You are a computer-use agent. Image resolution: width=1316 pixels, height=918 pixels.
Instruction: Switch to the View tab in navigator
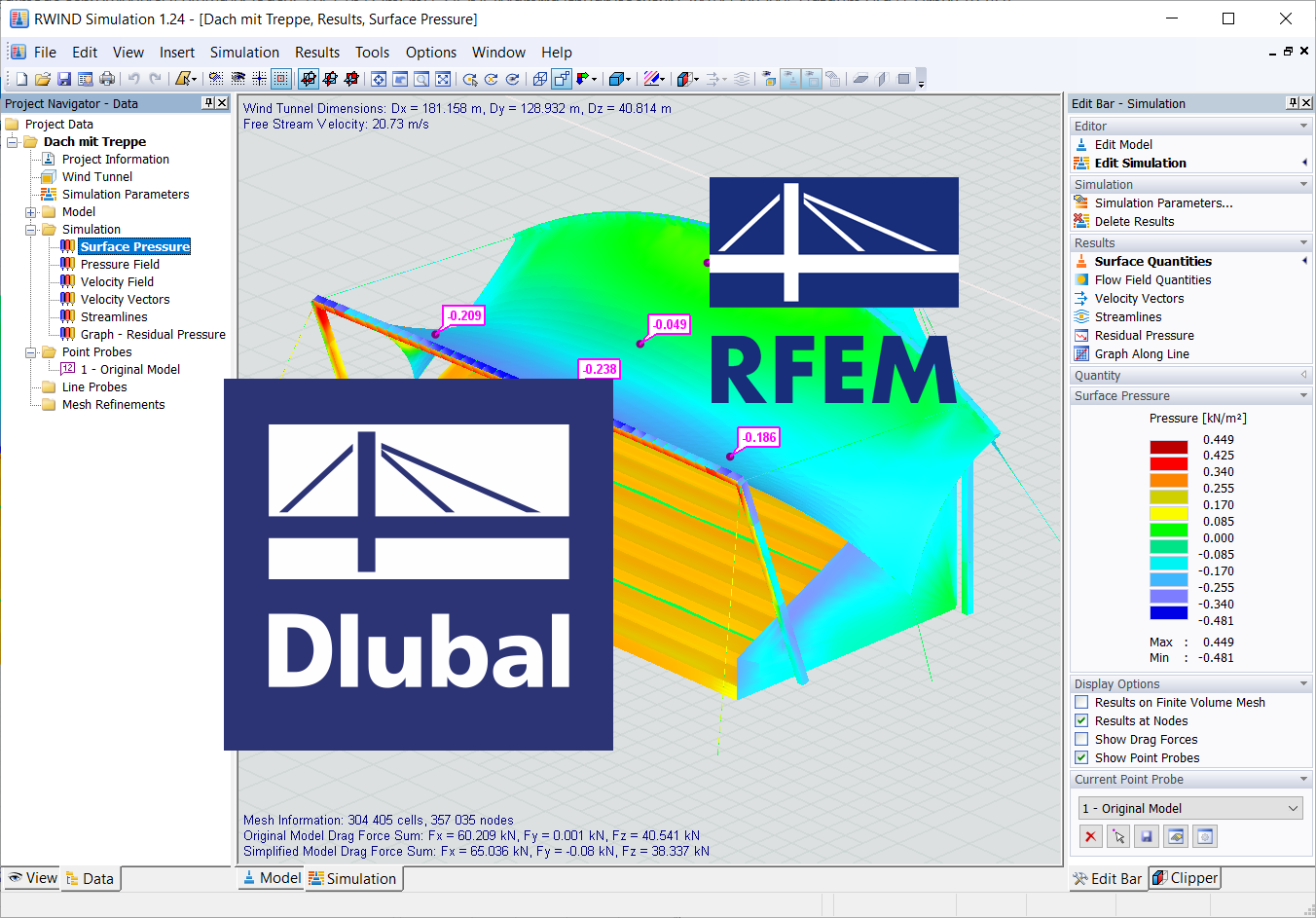click(32, 878)
